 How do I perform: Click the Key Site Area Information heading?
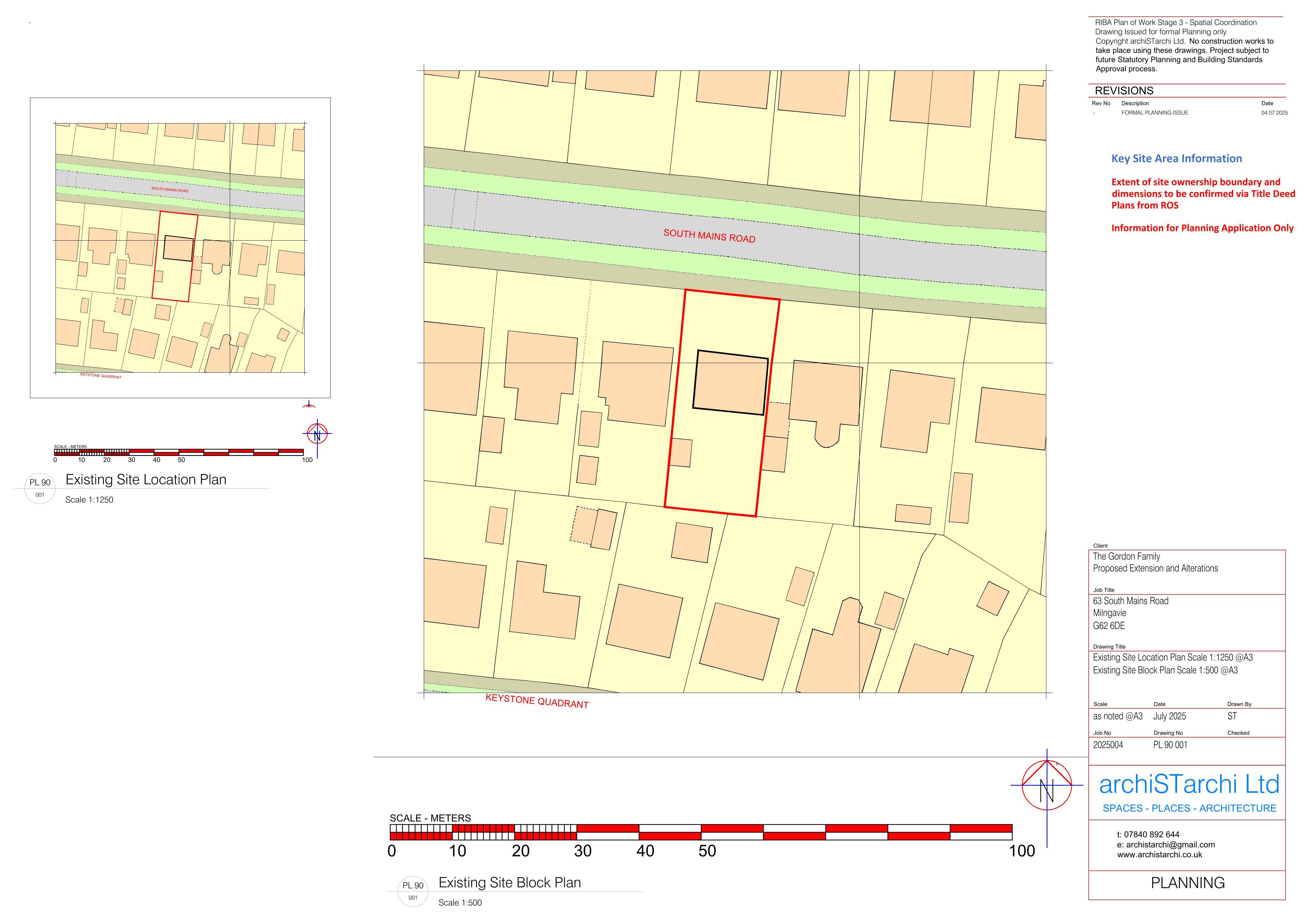pos(1176,159)
